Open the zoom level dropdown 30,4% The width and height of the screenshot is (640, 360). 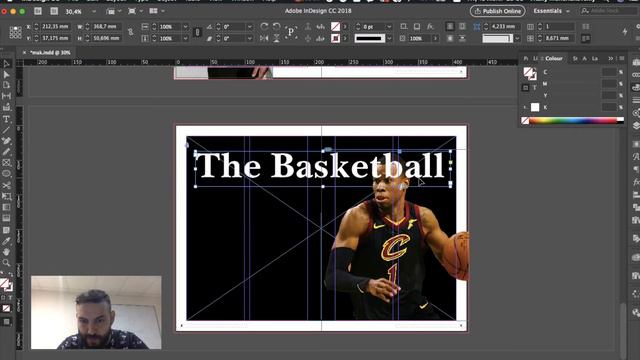(x=94, y=11)
